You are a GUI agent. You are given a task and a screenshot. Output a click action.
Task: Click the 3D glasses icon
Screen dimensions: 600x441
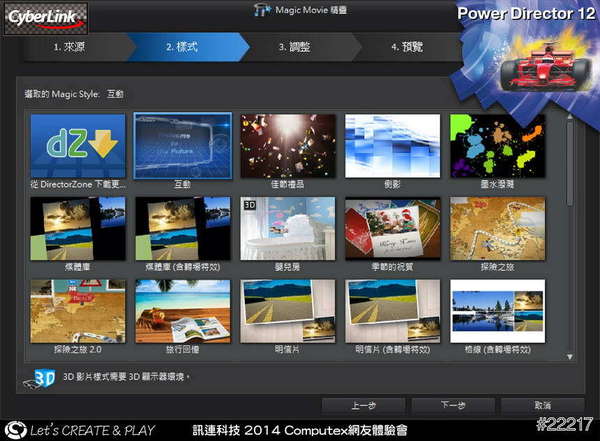coord(40,379)
